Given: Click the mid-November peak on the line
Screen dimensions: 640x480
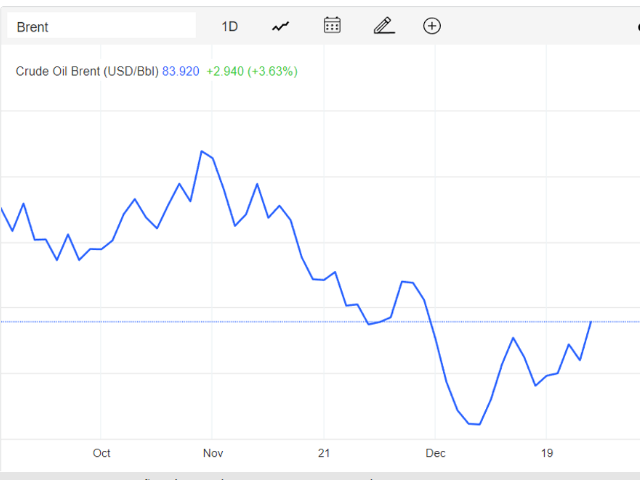Looking at the screenshot, I should pos(257,184).
